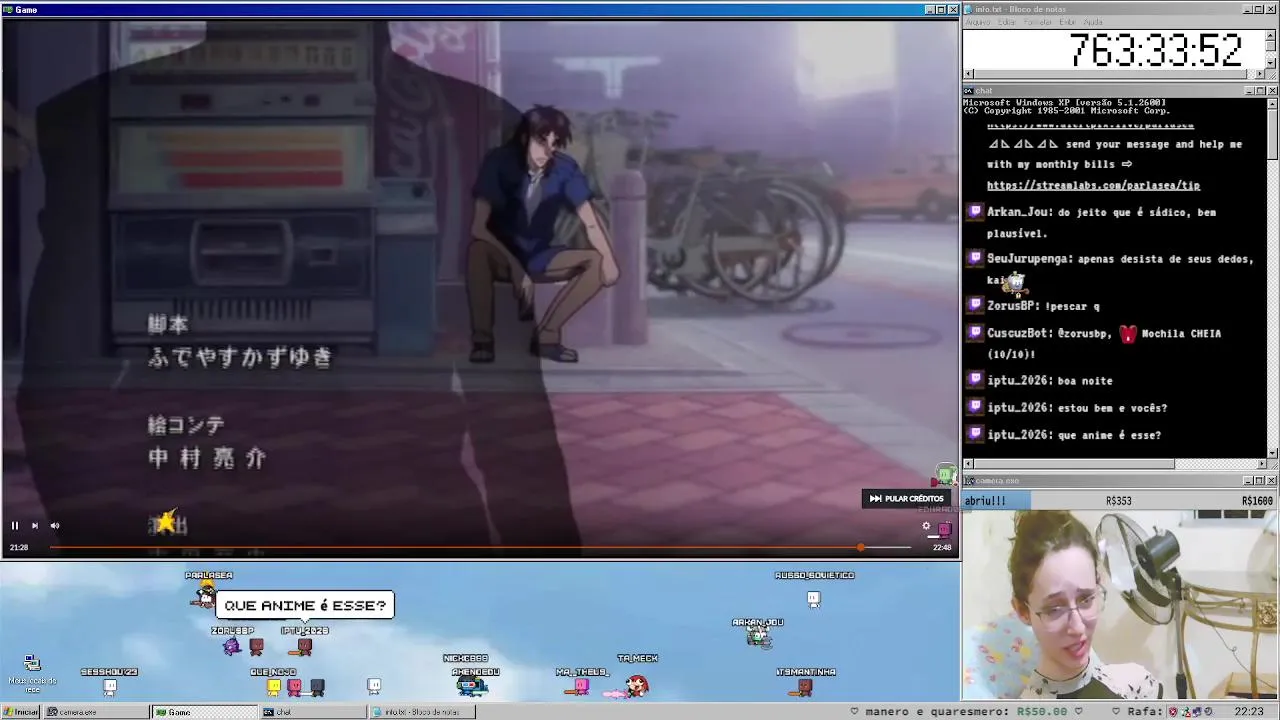
Task: Click the ZorusBP chat badge icon
Action: click(x=975, y=306)
